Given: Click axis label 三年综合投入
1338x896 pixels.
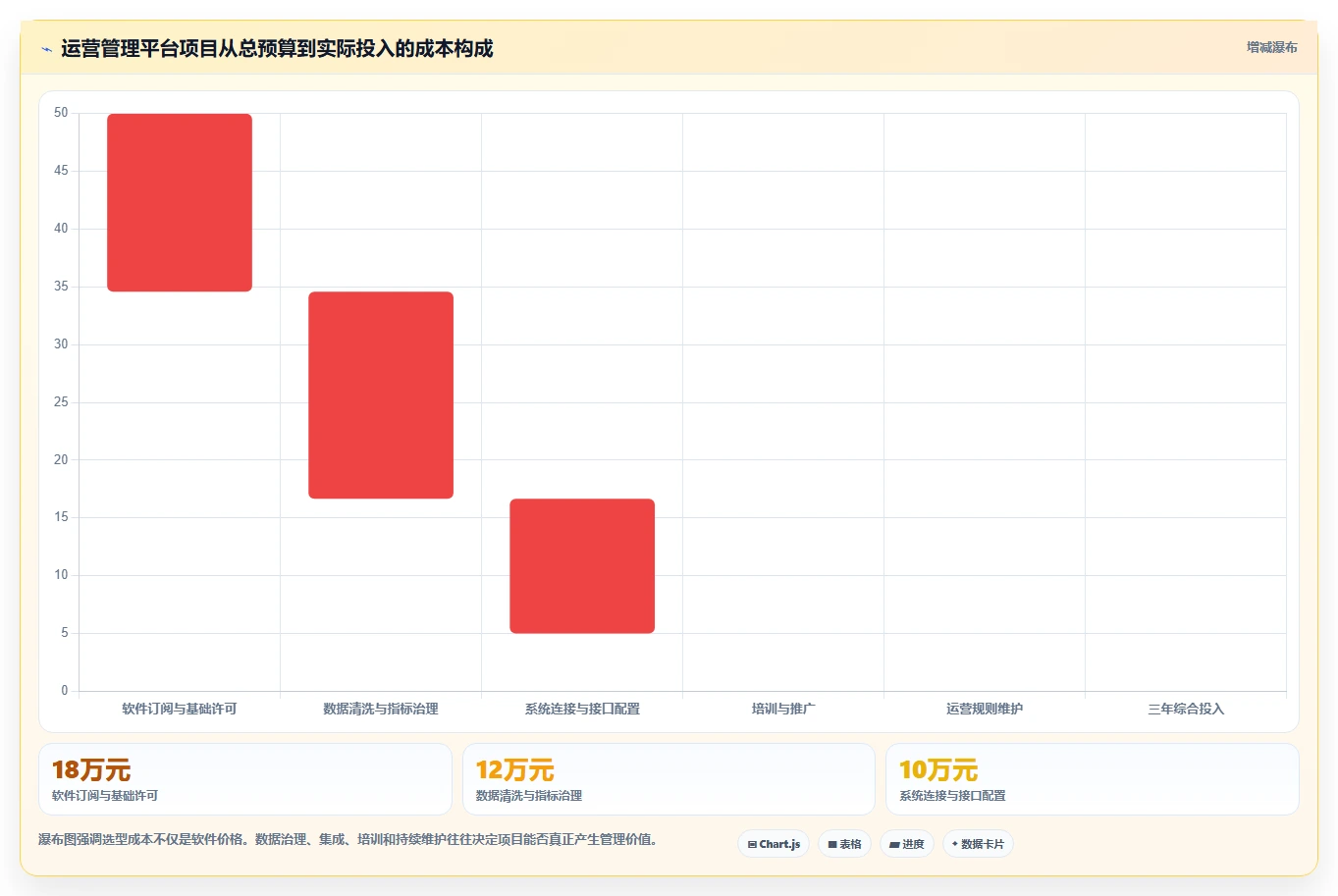Looking at the screenshot, I should 1186,709.
